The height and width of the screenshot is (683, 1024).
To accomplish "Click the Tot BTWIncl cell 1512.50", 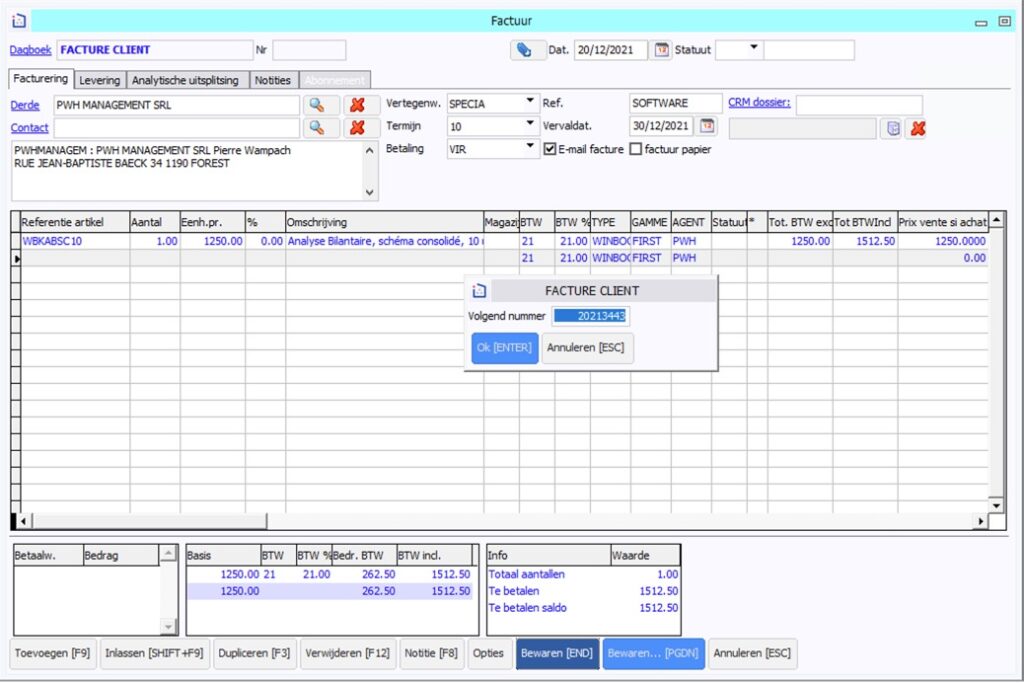I will pos(865,241).
